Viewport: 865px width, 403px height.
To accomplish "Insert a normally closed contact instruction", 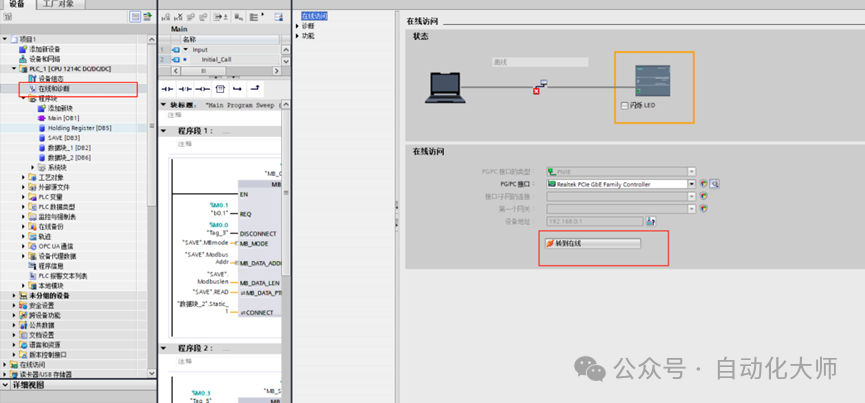I will click(x=185, y=89).
